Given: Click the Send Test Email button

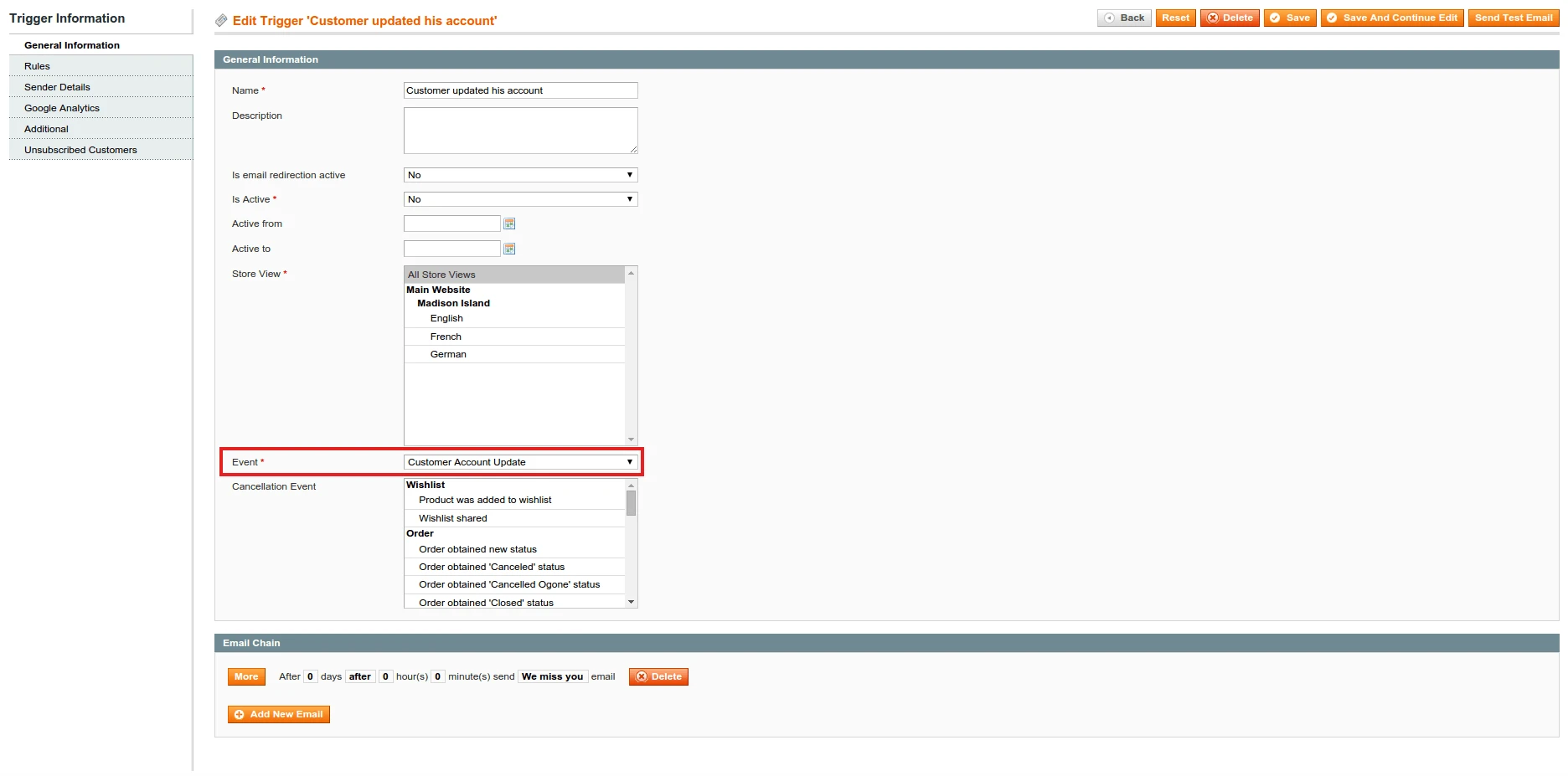Looking at the screenshot, I should (x=1514, y=17).
